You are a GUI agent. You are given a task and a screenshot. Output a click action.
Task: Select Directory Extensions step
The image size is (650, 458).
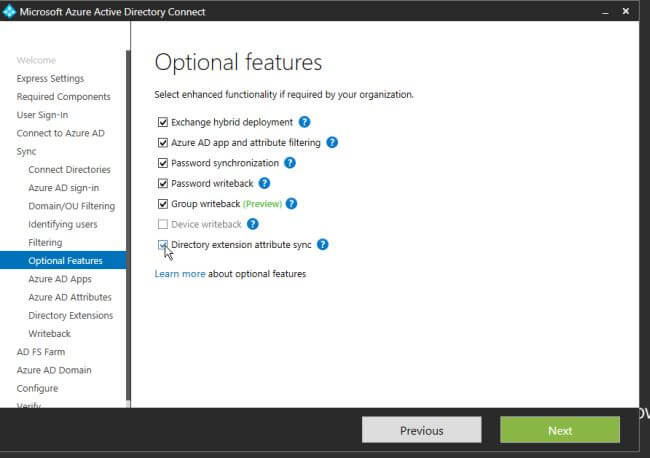point(70,315)
